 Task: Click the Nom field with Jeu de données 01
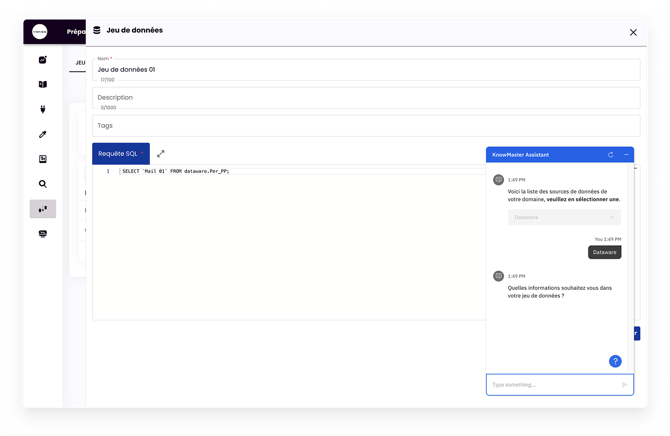[x=366, y=70]
